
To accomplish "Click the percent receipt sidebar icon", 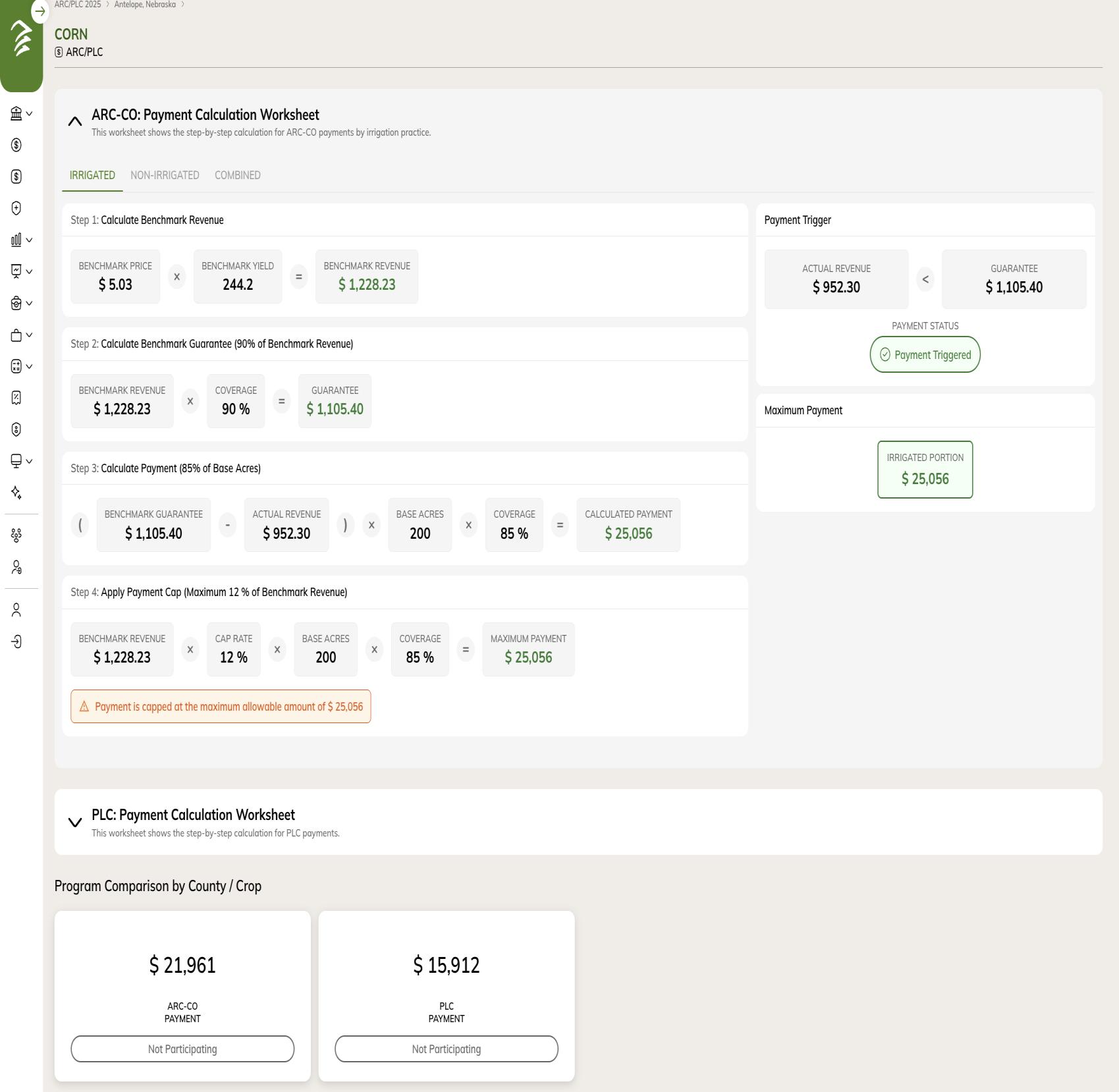I will (16, 398).
